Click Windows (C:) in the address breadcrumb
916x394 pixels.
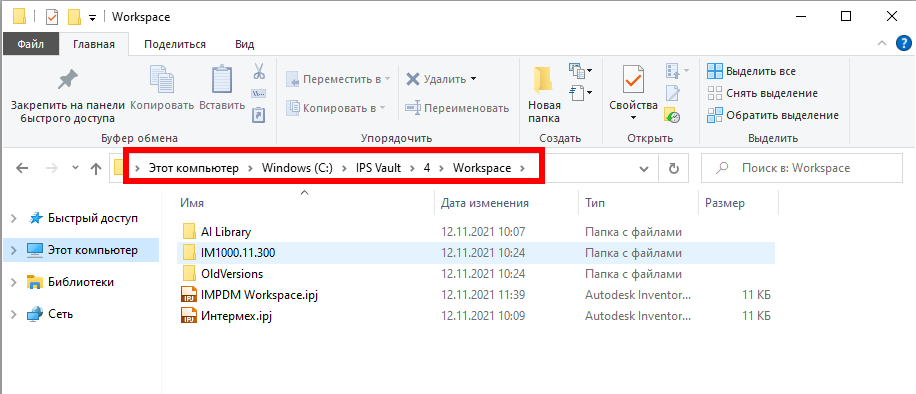[297, 168]
